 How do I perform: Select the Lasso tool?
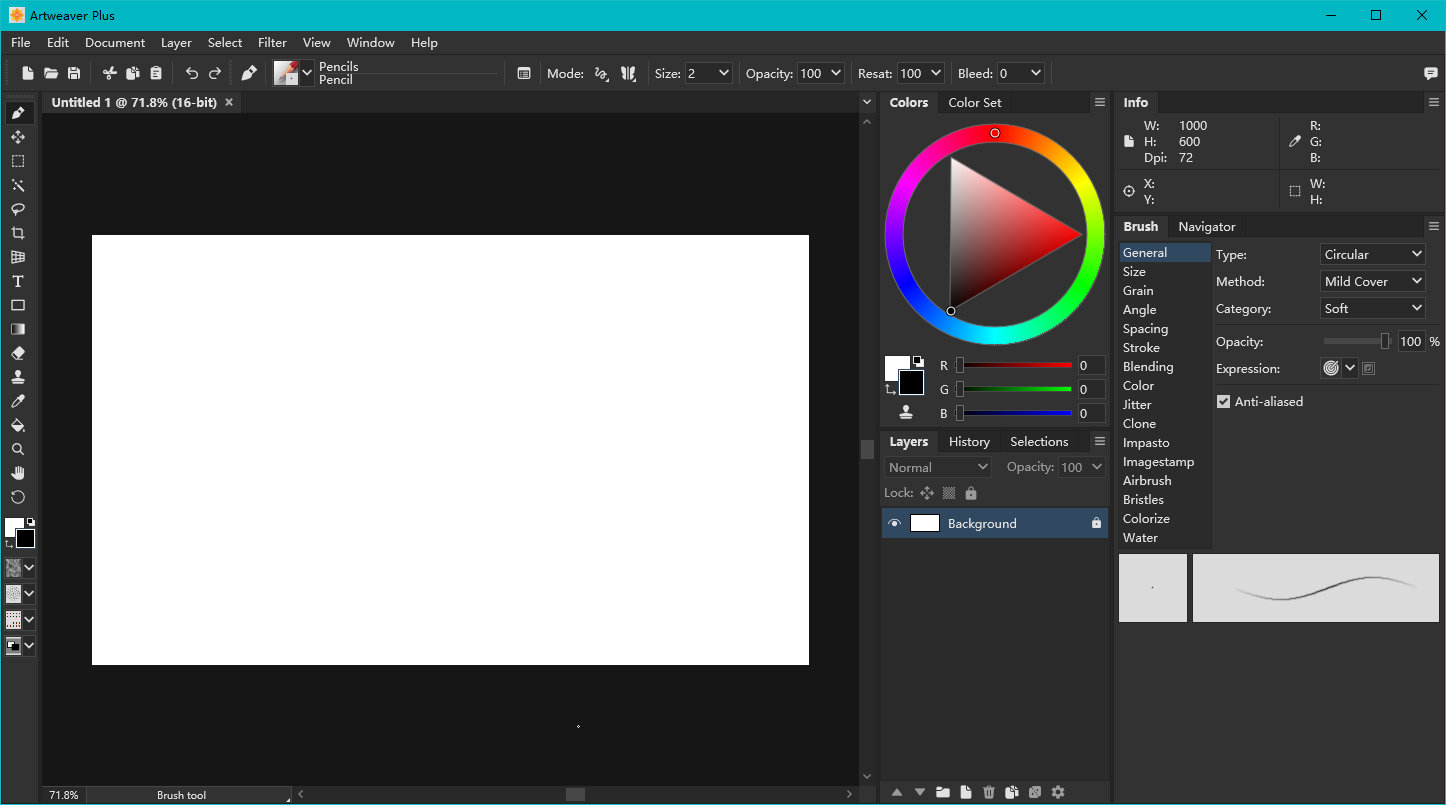tap(18, 209)
